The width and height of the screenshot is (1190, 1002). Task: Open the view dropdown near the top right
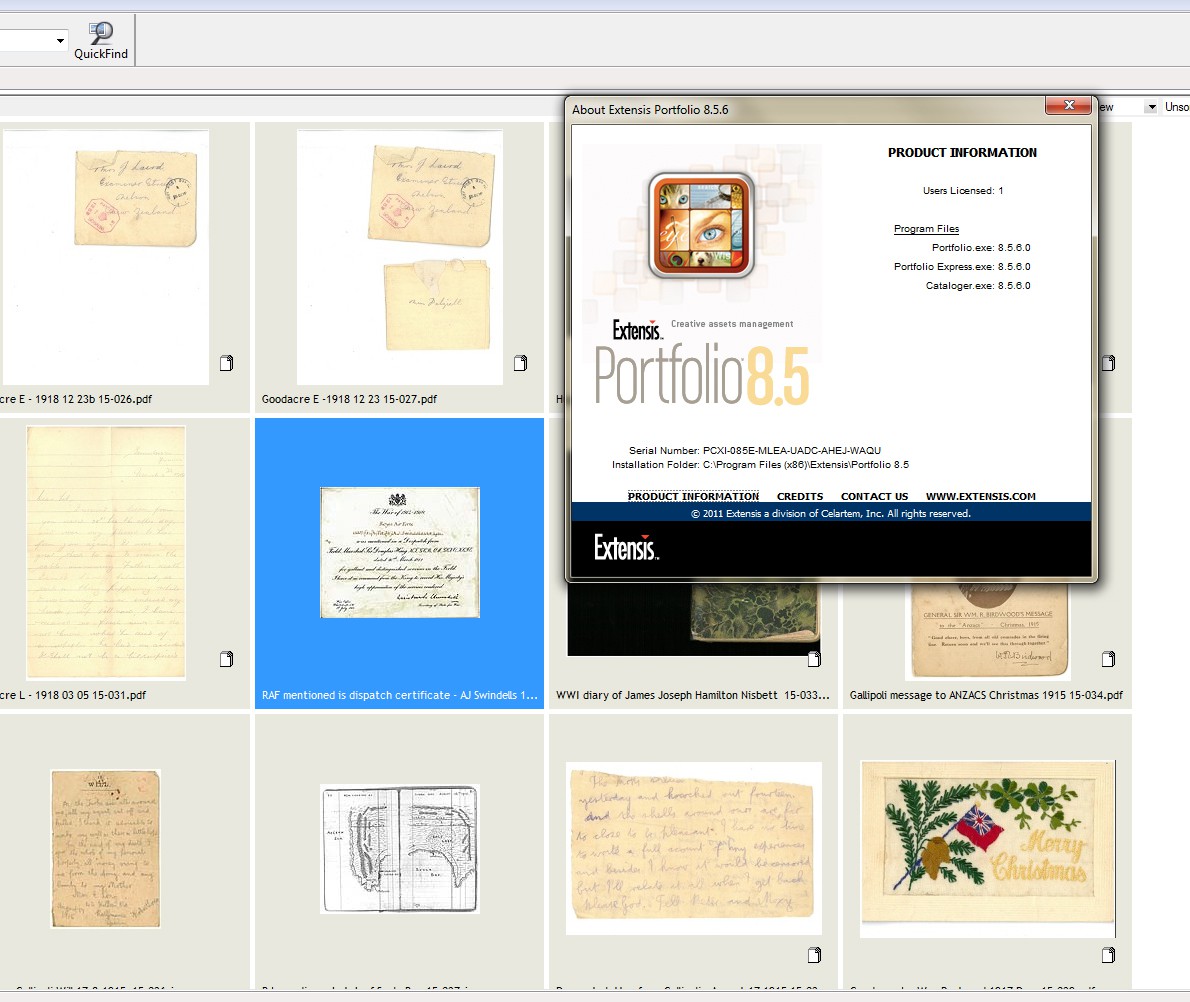(1152, 105)
